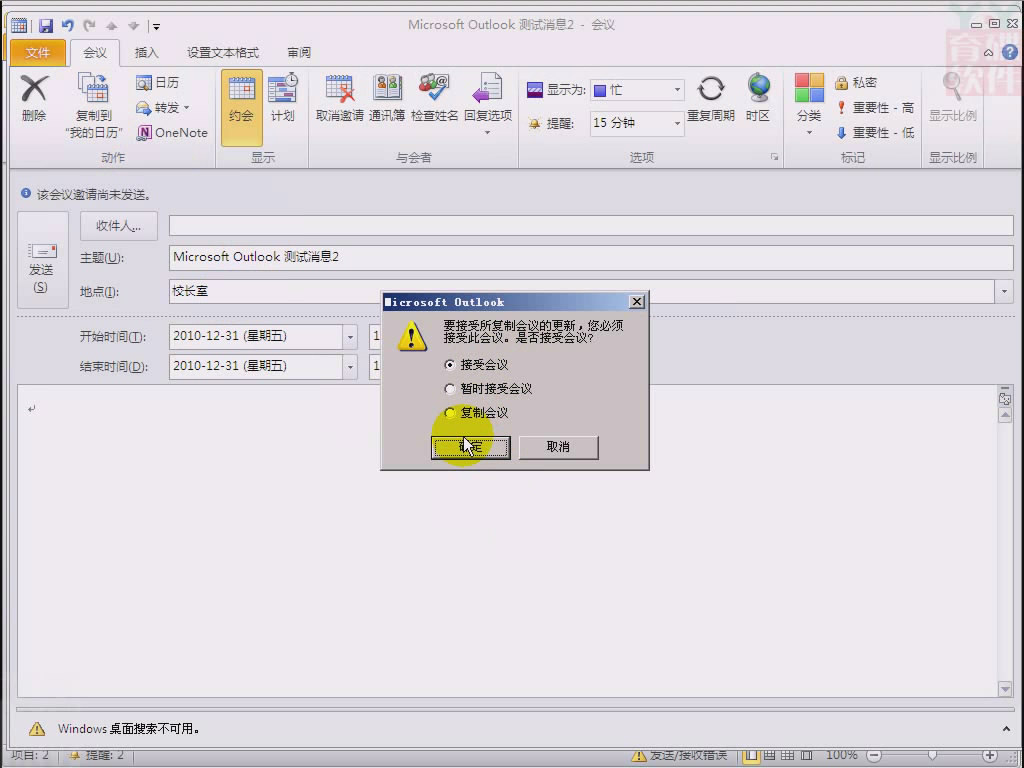Click the Undo arrow in quick access toolbar
This screenshot has width=1024, height=768.
[x=67, y=26]
